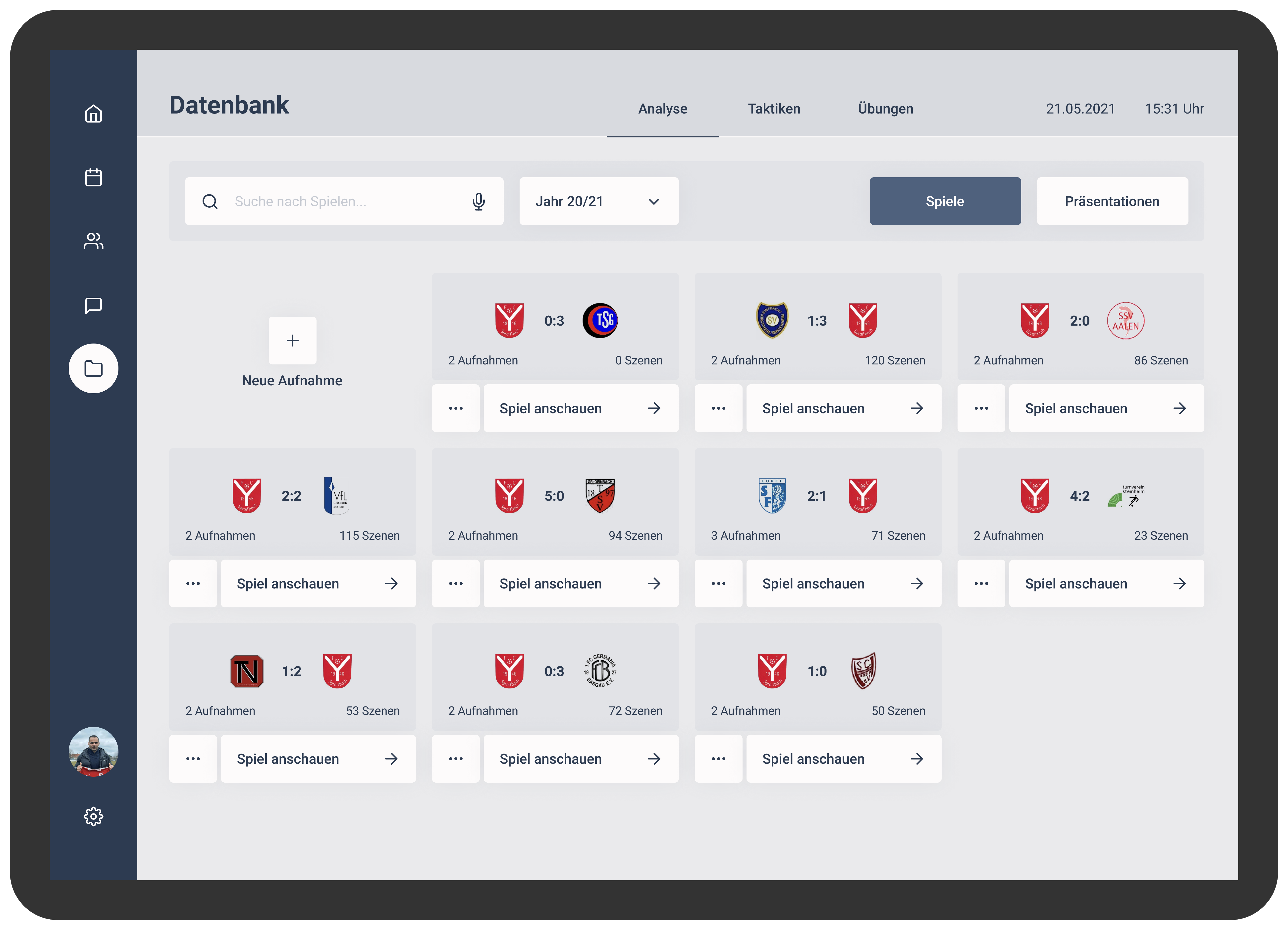Click the TSG club logo
The height and width of the screenshot is (930, 1288).
pos(600,320)
